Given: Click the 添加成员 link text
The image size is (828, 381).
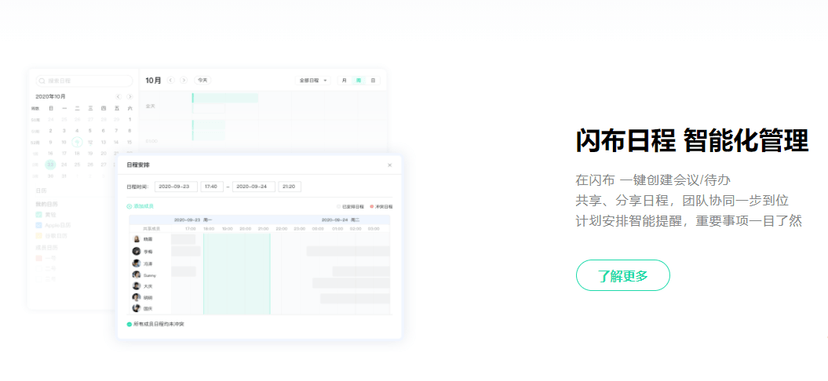Looking at the screenshot, I should (144, 206).
